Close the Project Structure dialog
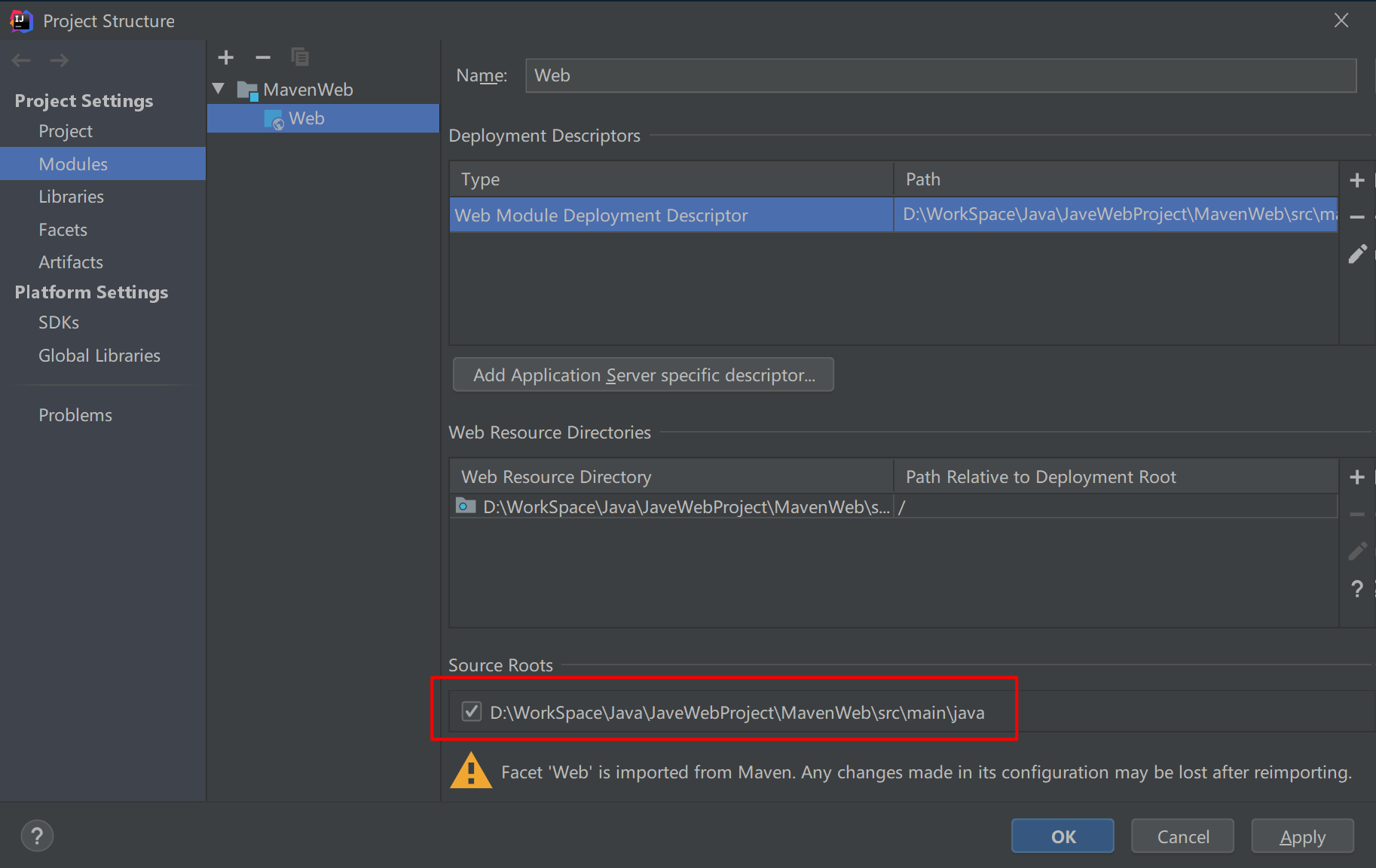Viewport: 1376px width, 868px height. (1341, 20)
